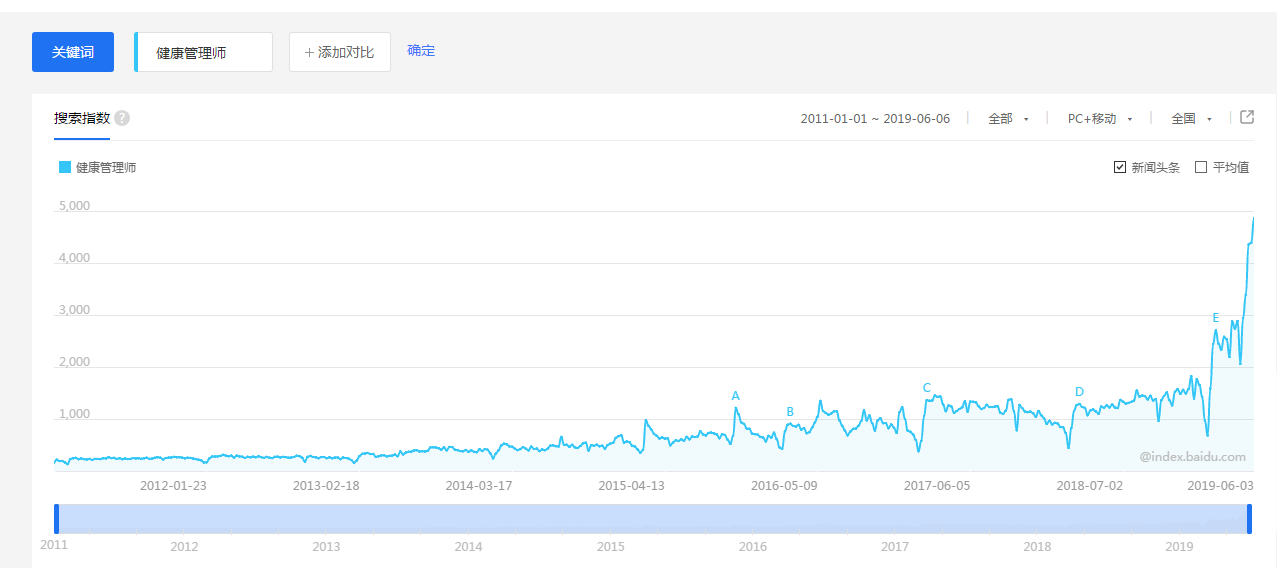Expand the PC+移动 device dropdown
The width and height of the screenshot is (1277, 568).
click(x=1099, y=118)
